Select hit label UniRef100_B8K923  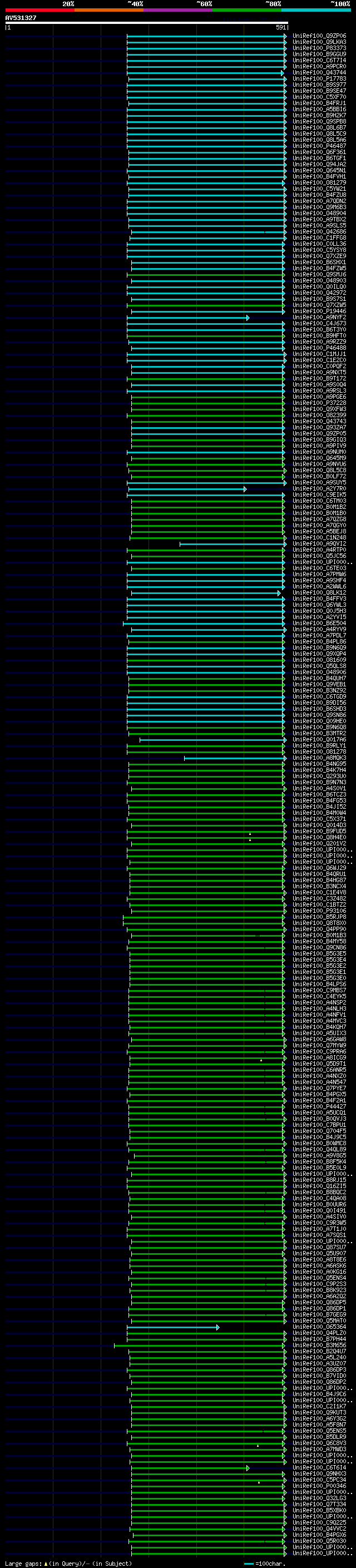point(319,1290)
